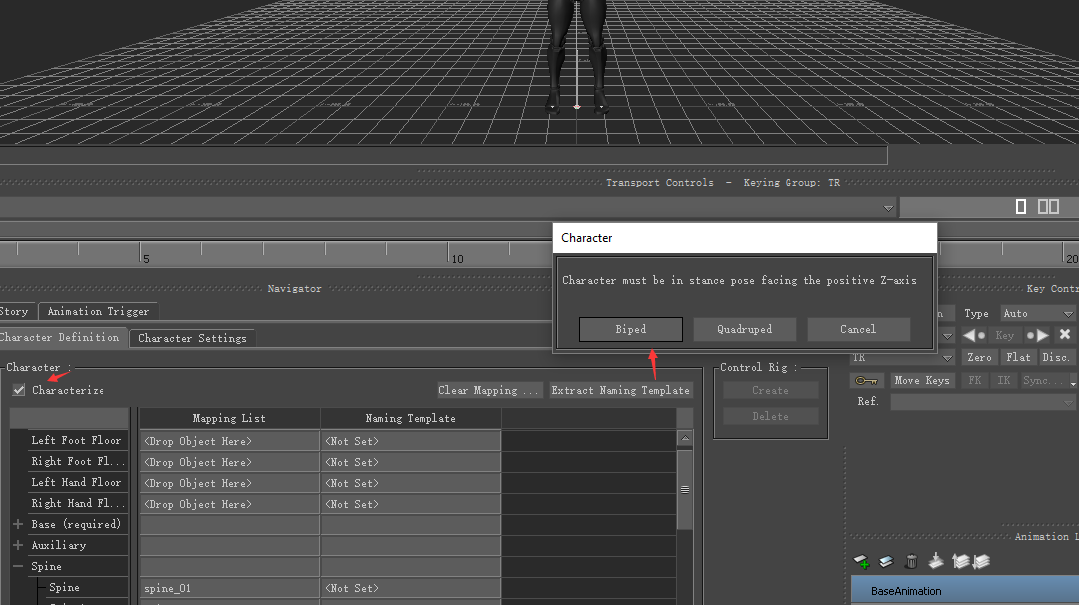
Task: Delete layer using the trash can icon
Action: (x=911, y=562)
